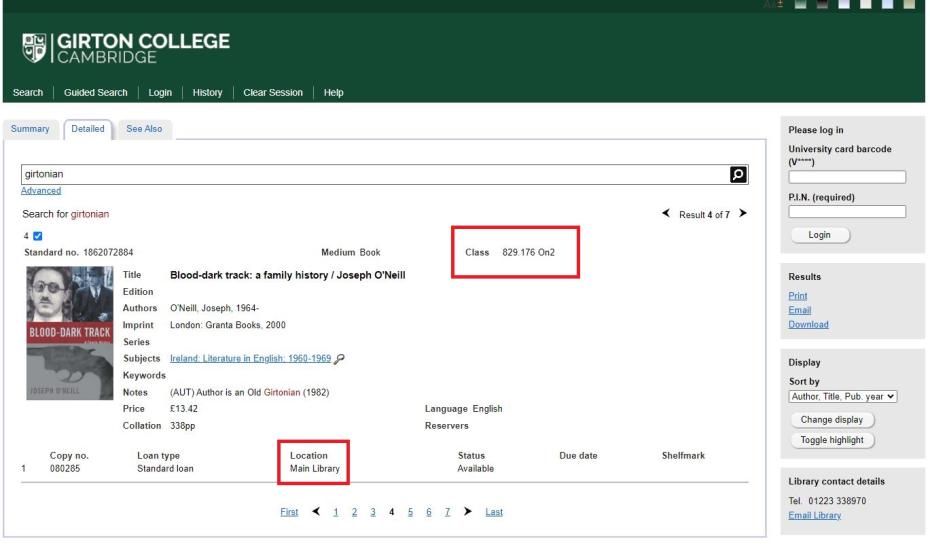Image resolution: width=930 pixels, height=547 pixels.
Task: Open the Guided Search menu item
Action: [x=96, y=93]
